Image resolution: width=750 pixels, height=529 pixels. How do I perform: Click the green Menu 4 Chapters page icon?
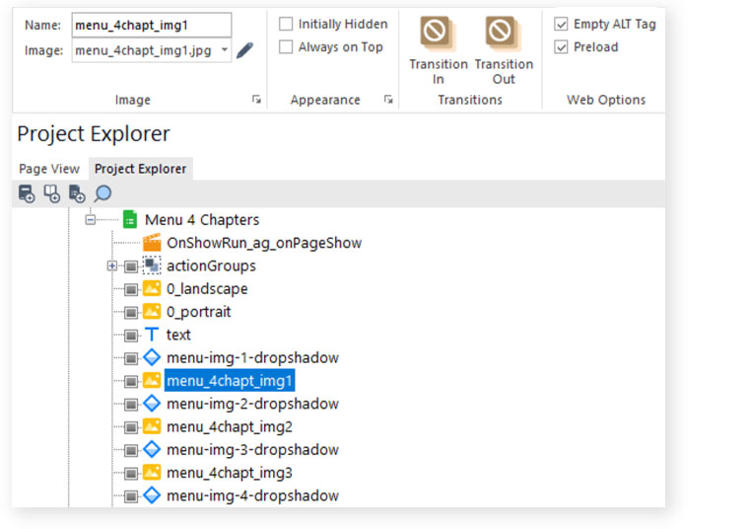[x=130, y=220]
